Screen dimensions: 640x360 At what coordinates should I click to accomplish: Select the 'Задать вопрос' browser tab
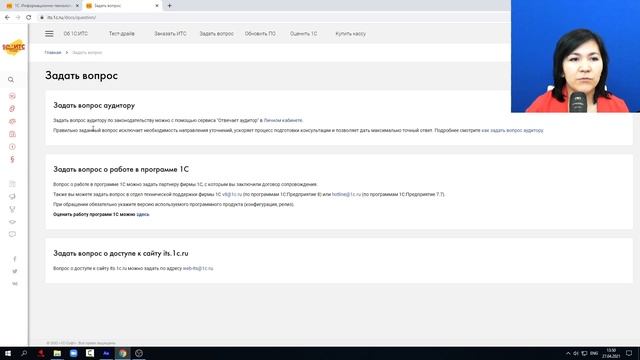[x=122, y=6]
